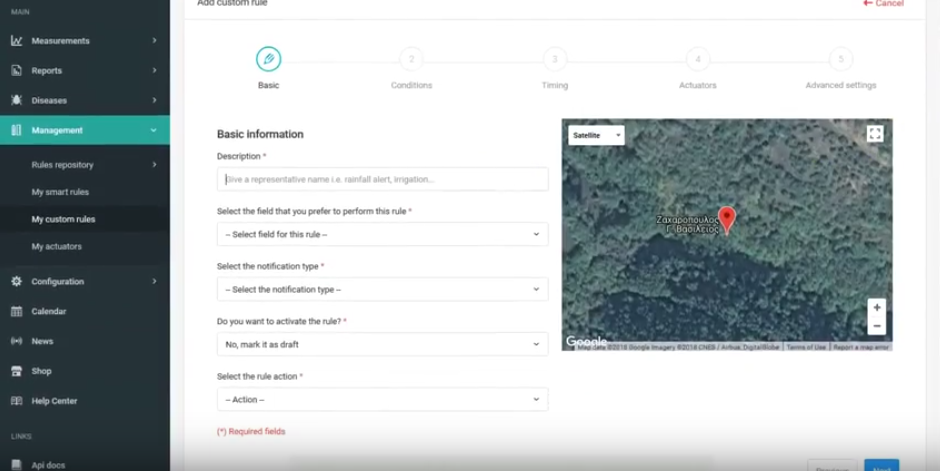Click the Description text input field
This screenshot has height=471, width=940.
point(382,179)
